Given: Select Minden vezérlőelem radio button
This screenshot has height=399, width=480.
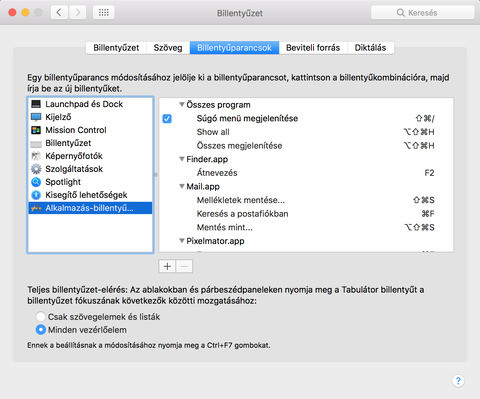Looking at the screenshot, I should tap(41, 330).
